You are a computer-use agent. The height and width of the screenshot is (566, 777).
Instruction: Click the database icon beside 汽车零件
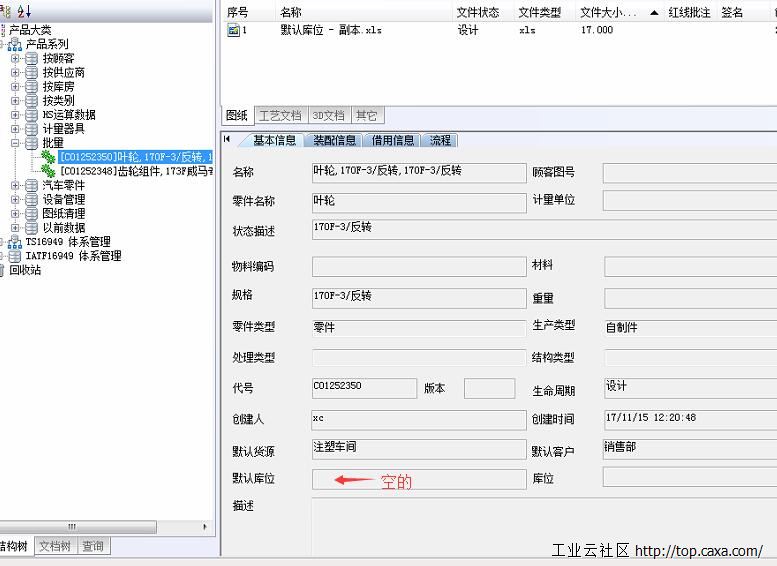pyautogui.click(x=32, y=186)
